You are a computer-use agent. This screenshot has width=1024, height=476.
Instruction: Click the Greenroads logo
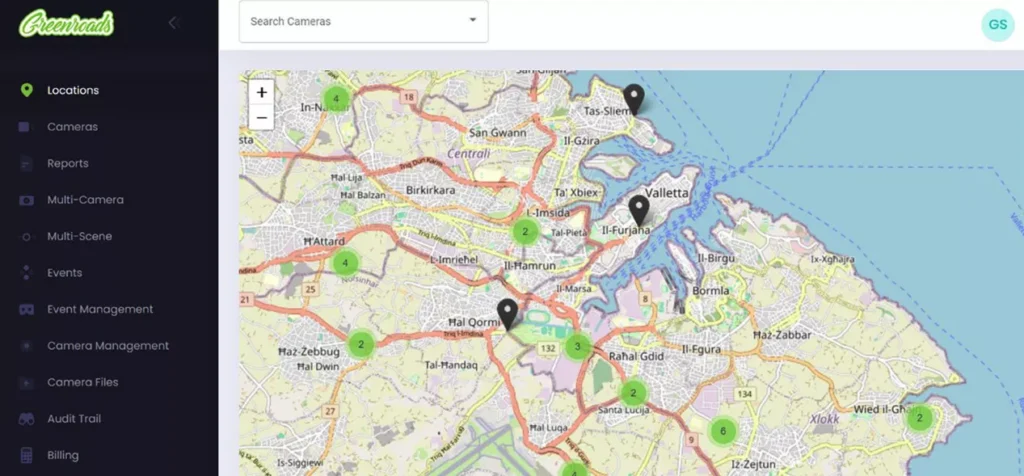click(67, 23)
